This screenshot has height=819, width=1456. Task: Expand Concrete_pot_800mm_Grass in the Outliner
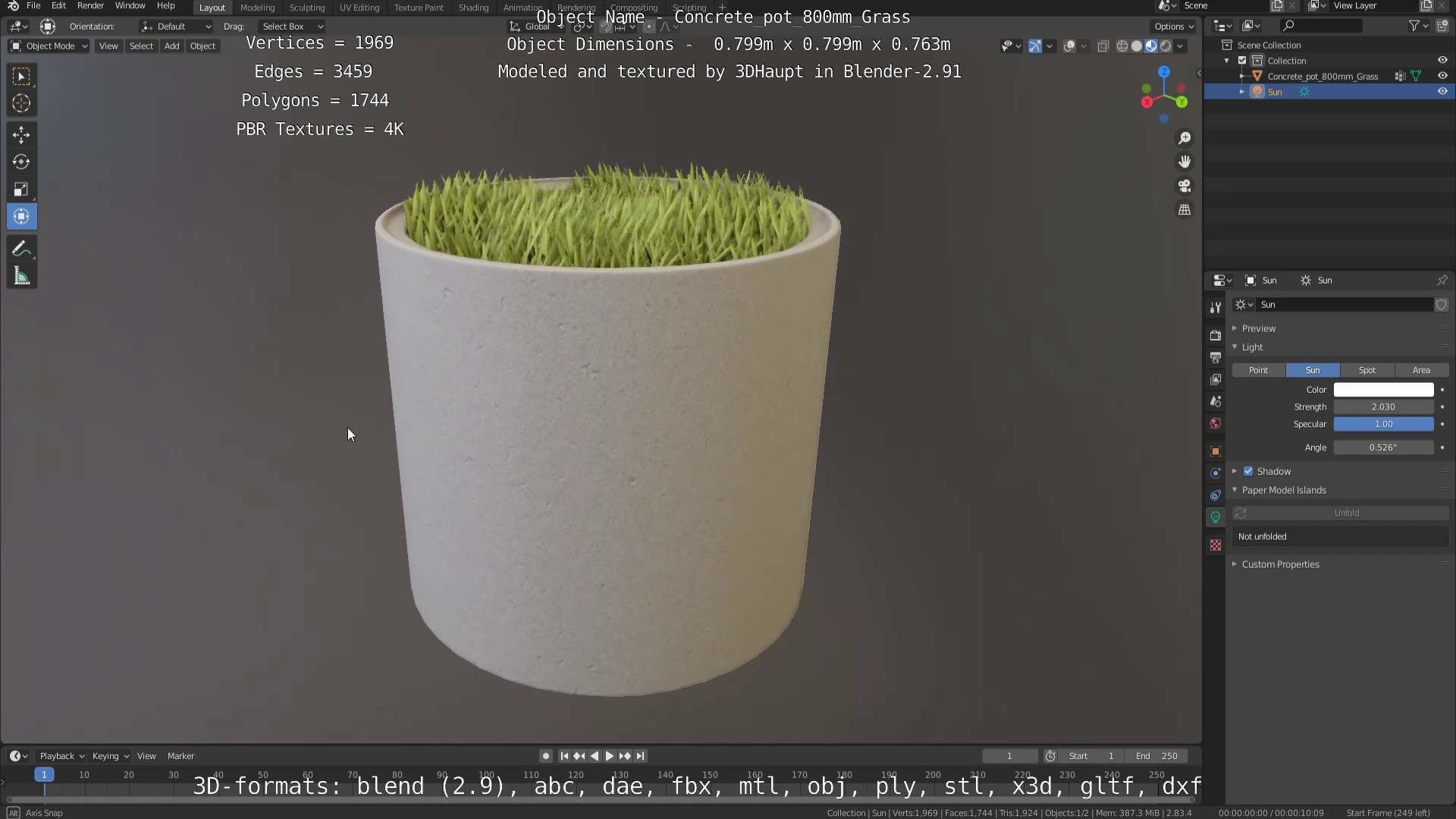point(1241,76)
